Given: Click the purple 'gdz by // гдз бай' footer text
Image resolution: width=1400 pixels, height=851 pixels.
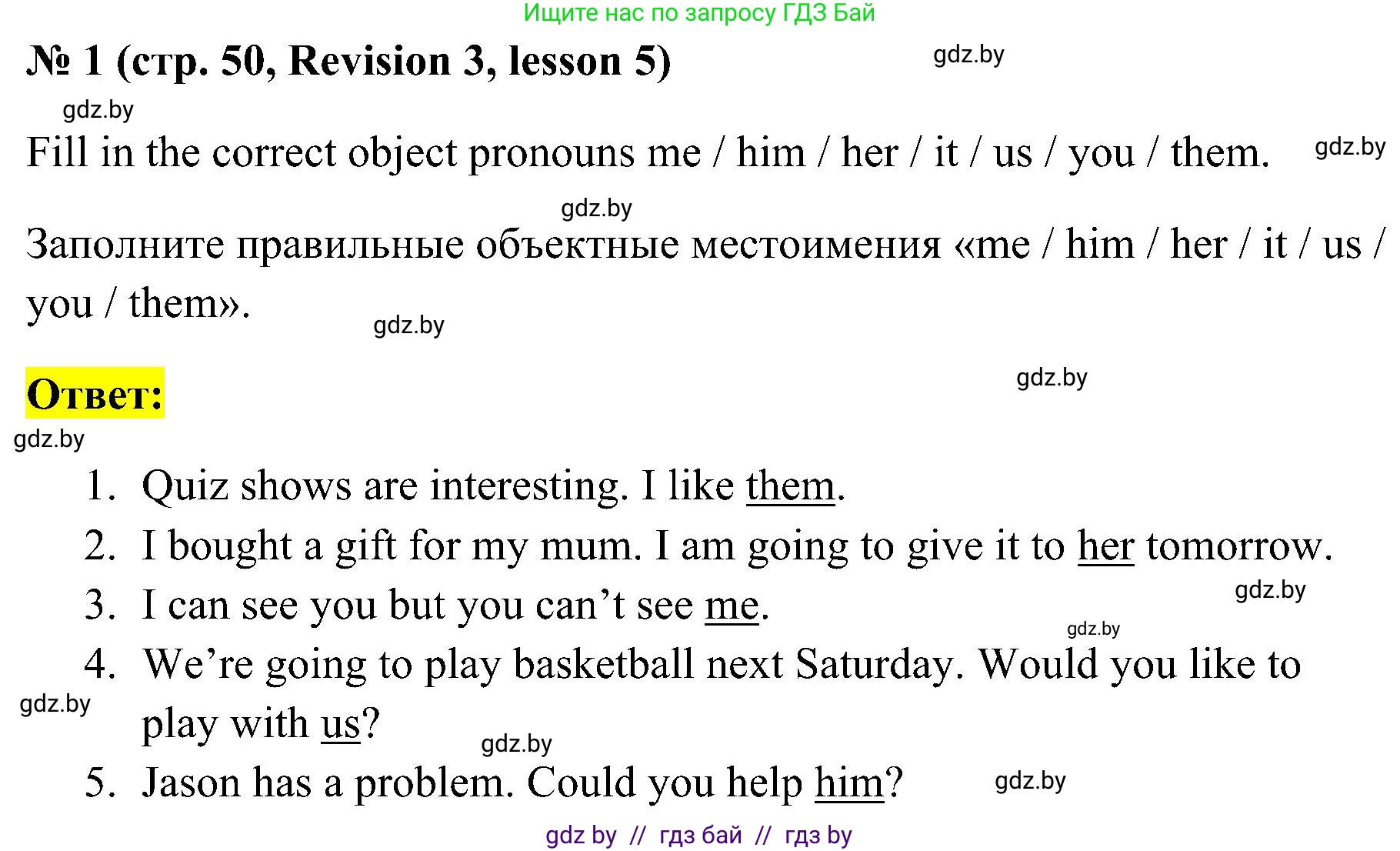Looking at the screenshot, I should [698, 835].
